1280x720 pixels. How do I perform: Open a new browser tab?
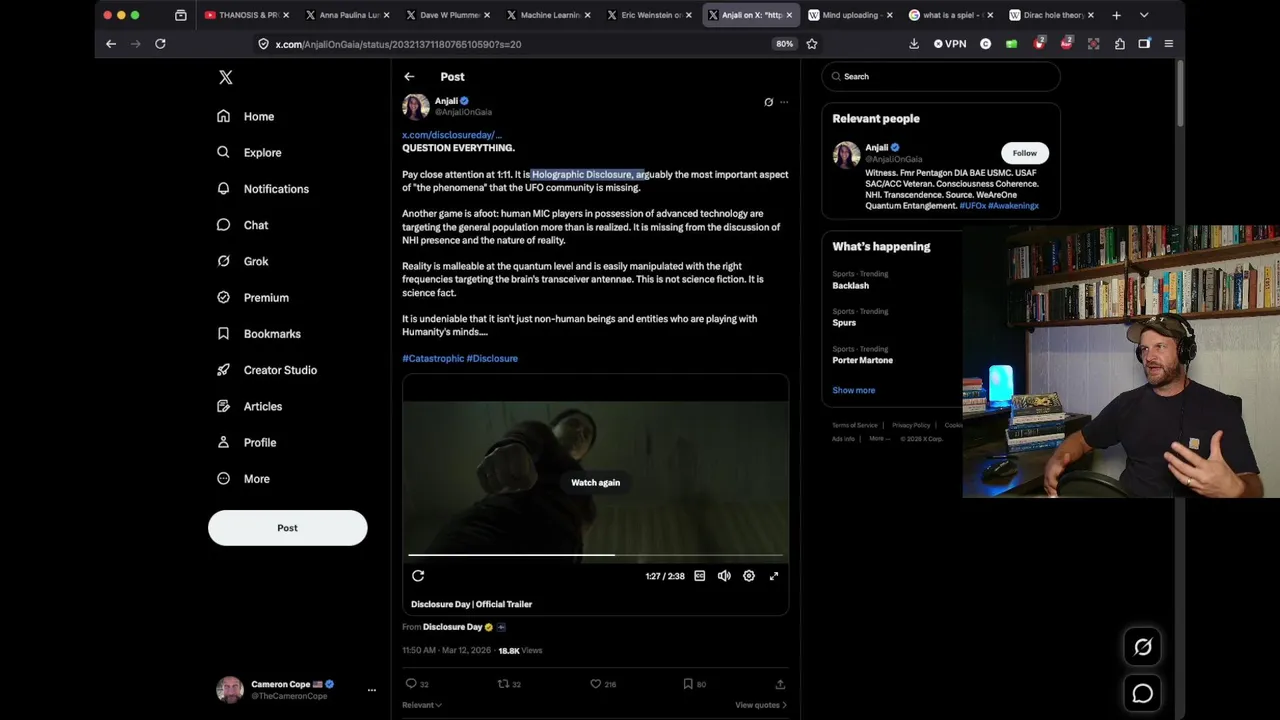tap(1116, 15)
